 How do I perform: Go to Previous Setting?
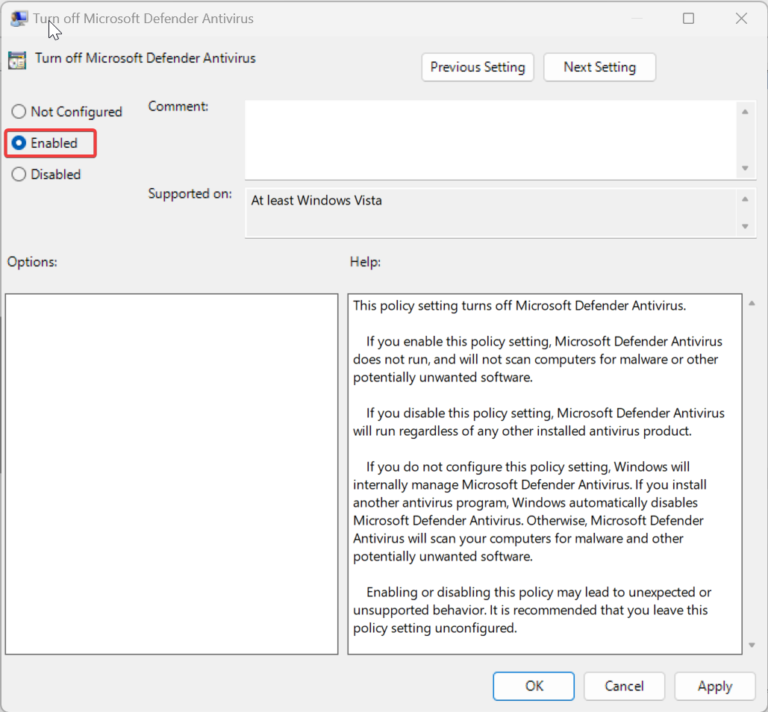478,67
